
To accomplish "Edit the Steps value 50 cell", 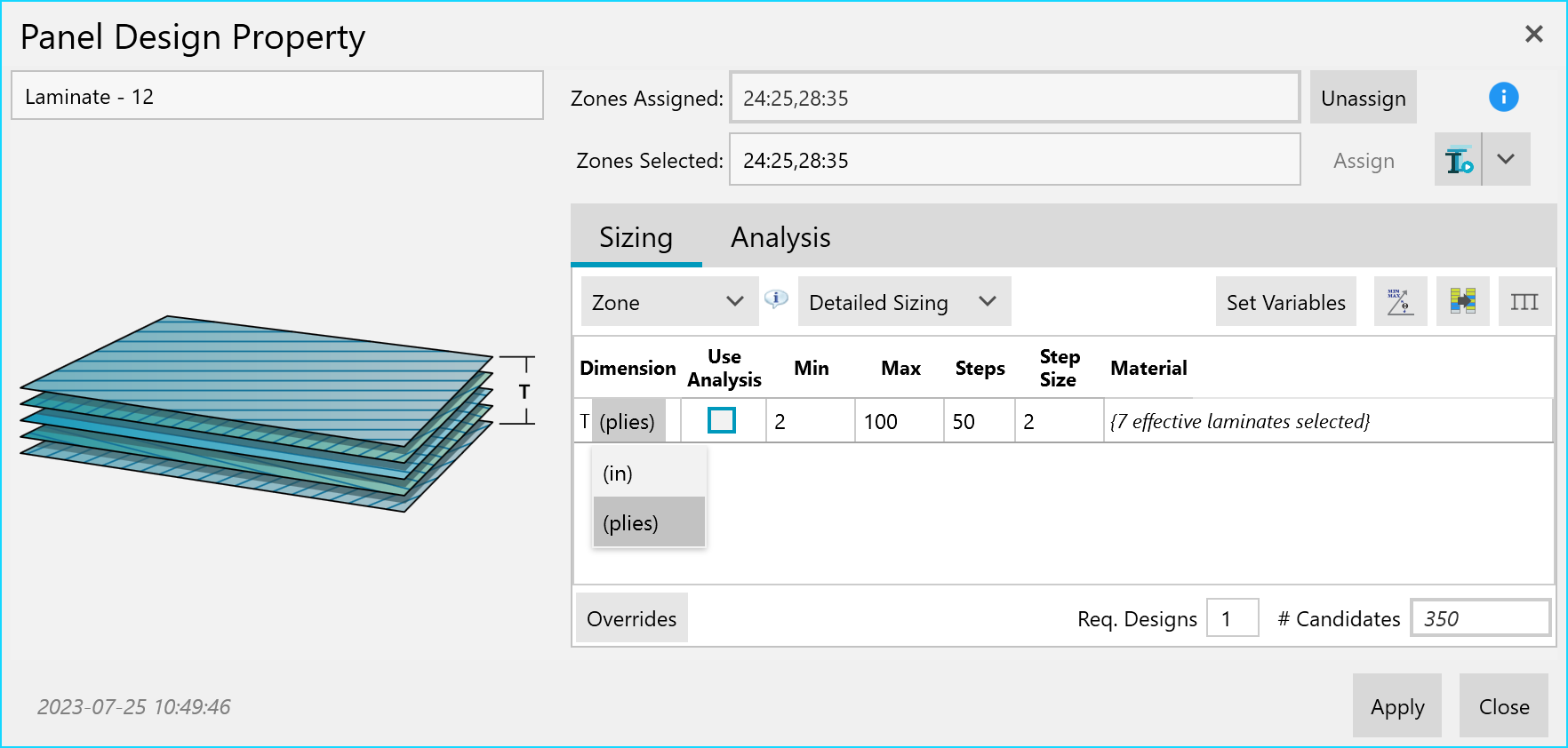I will [x=980, y=421].
